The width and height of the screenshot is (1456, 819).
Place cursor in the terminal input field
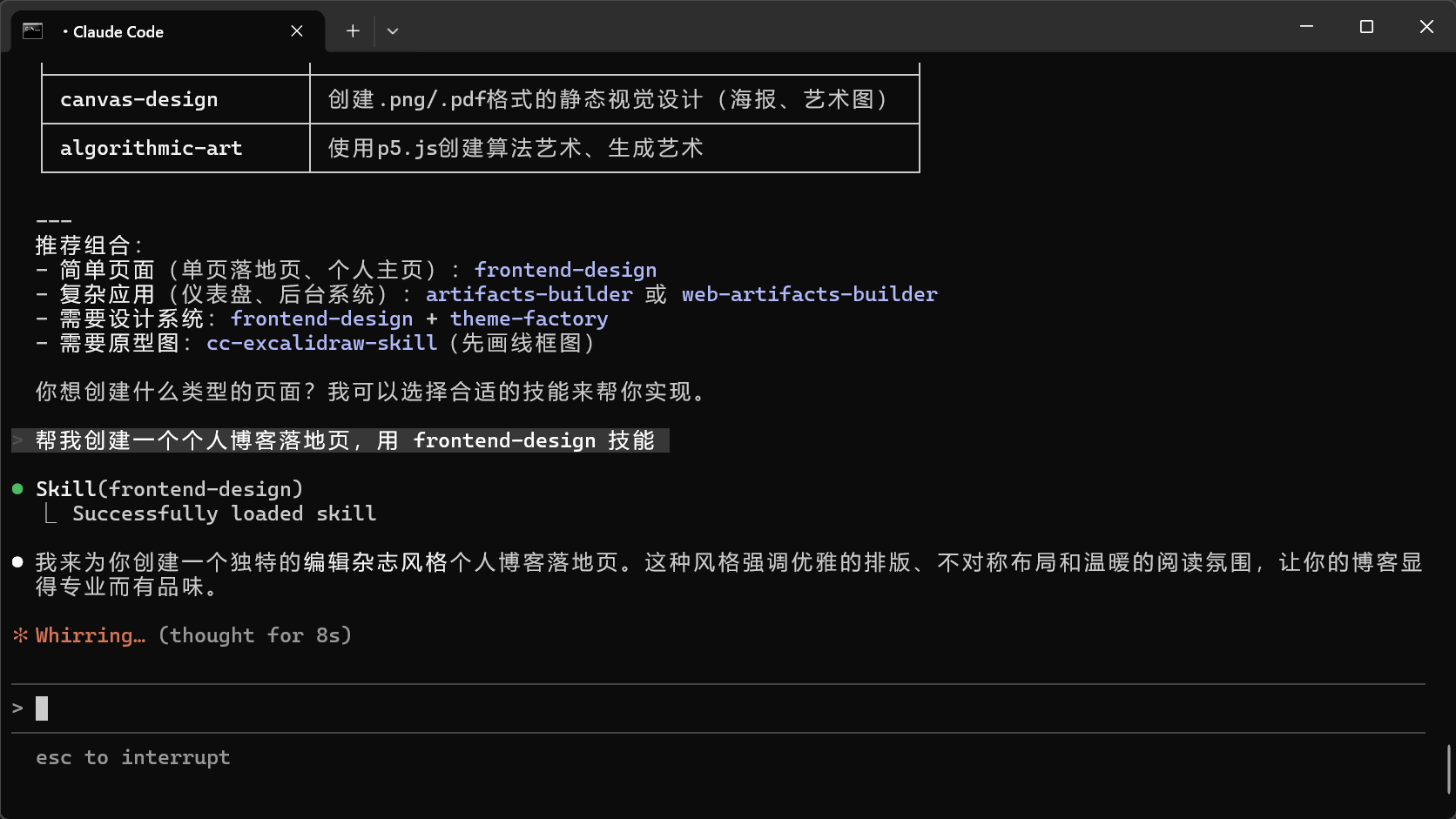[x=348, y=708]
